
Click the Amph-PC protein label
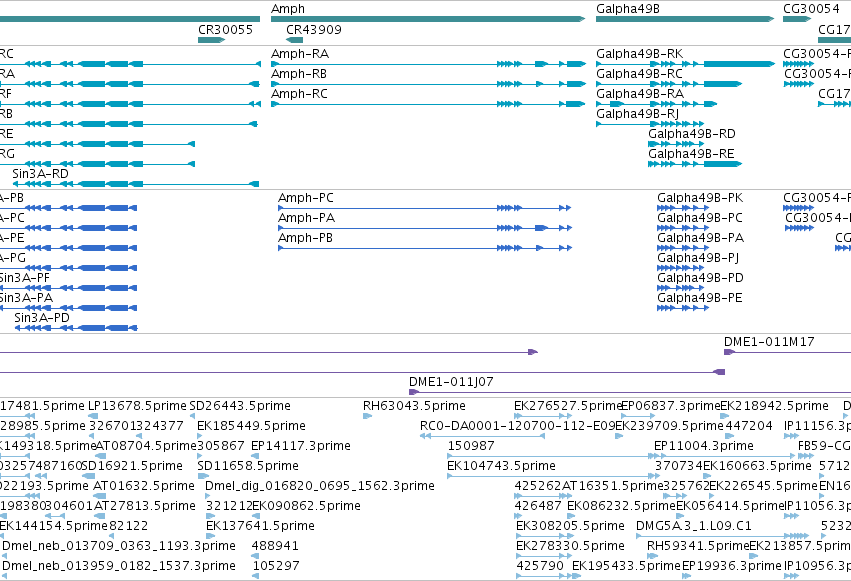pos(306,198)
